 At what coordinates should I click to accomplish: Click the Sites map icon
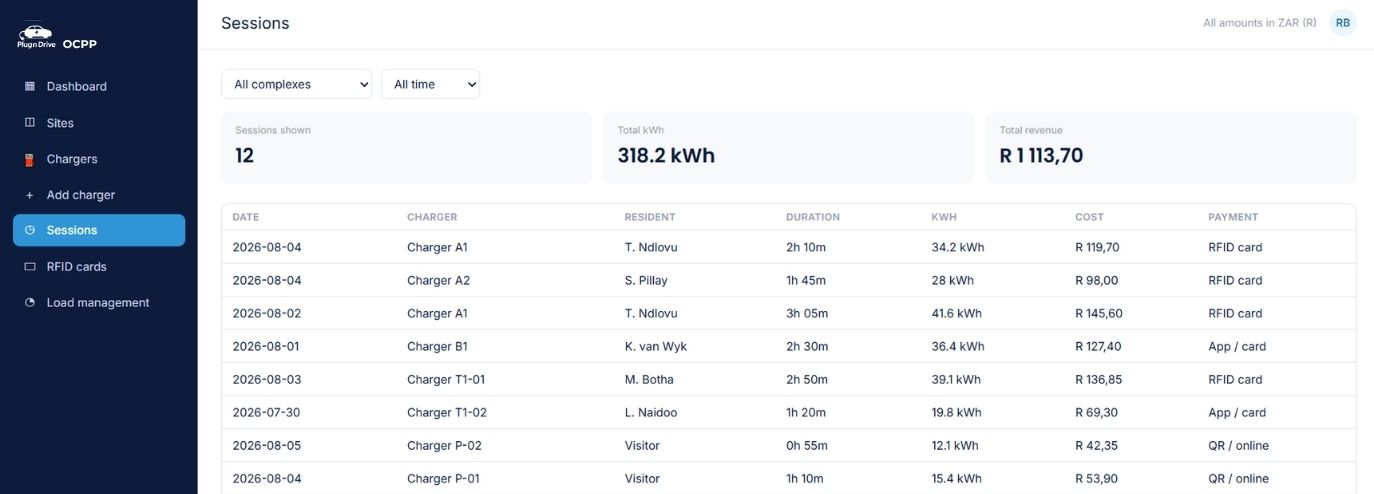click(30, 122)
